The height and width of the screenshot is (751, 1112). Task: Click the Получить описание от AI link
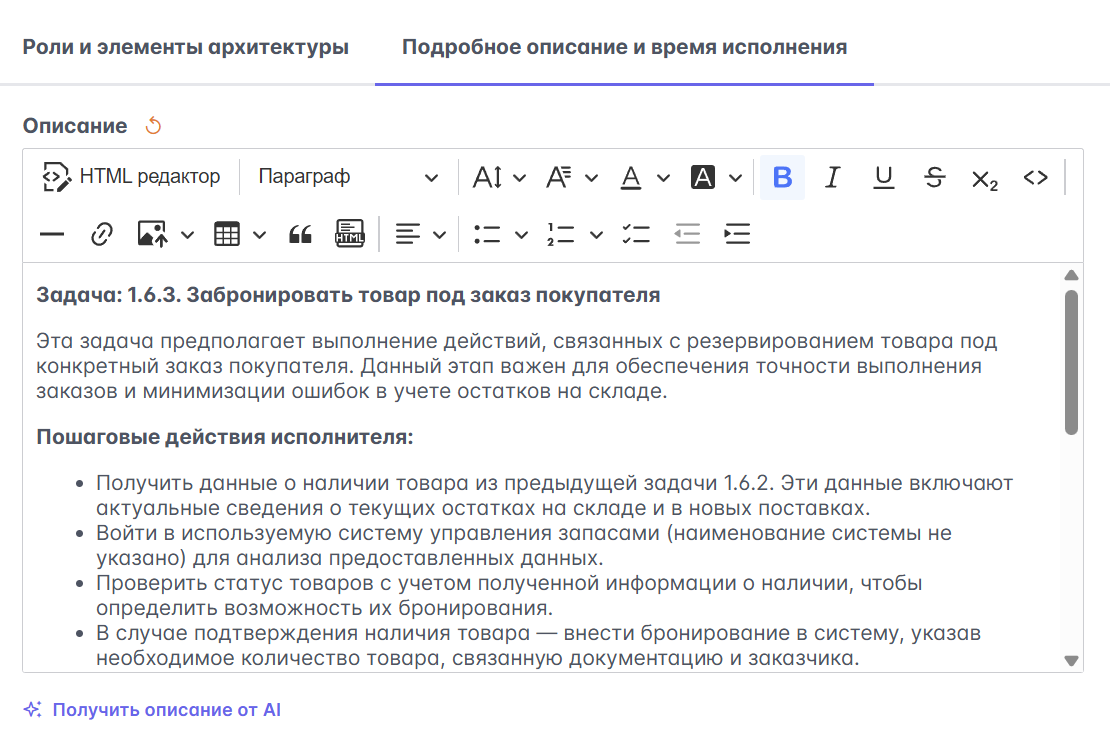[x=167, y=710]
